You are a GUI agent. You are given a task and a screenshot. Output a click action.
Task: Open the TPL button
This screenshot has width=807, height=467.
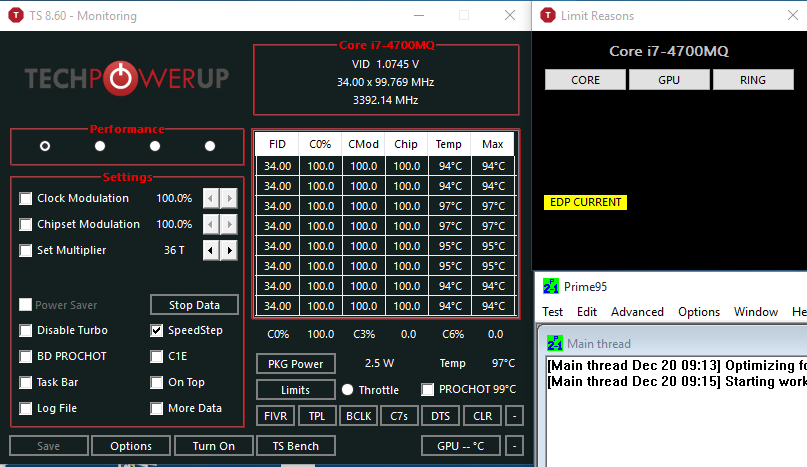coord(317,416)
